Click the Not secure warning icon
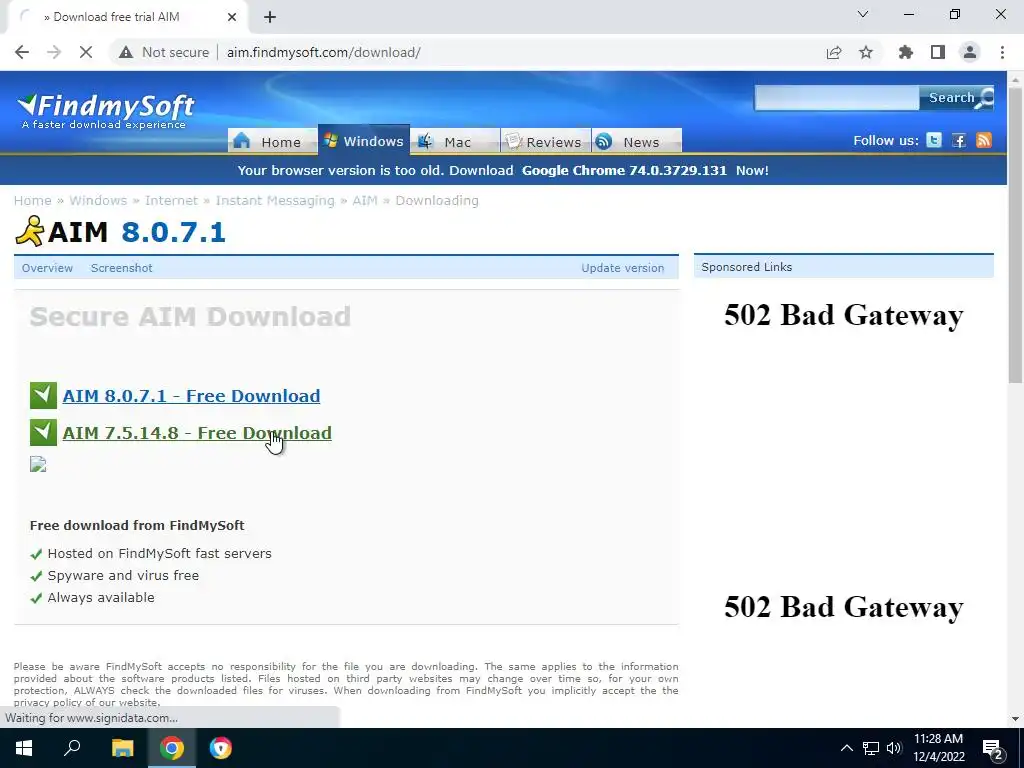Viewport: 1024px width, 768px height. (126, 52)
